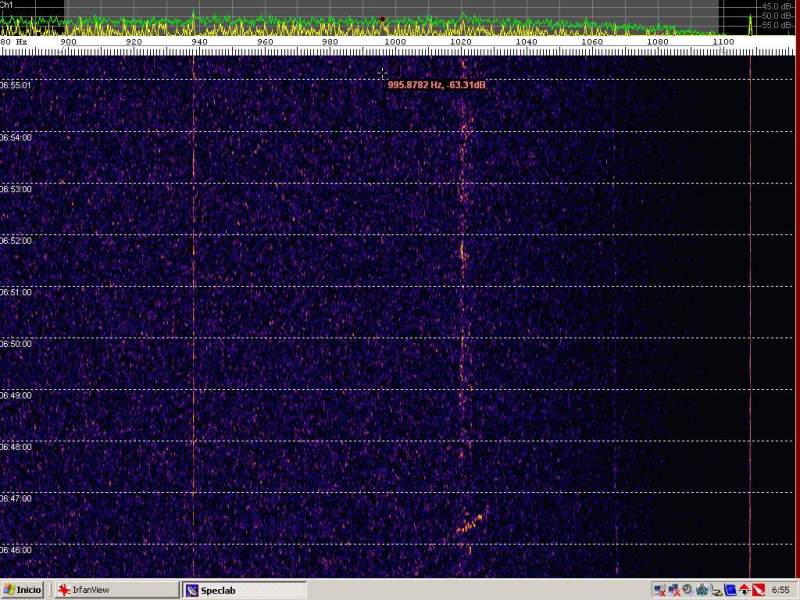800x600 pixels.
Task: Click the 06:50:00 time marker
Action: (16, 343)
